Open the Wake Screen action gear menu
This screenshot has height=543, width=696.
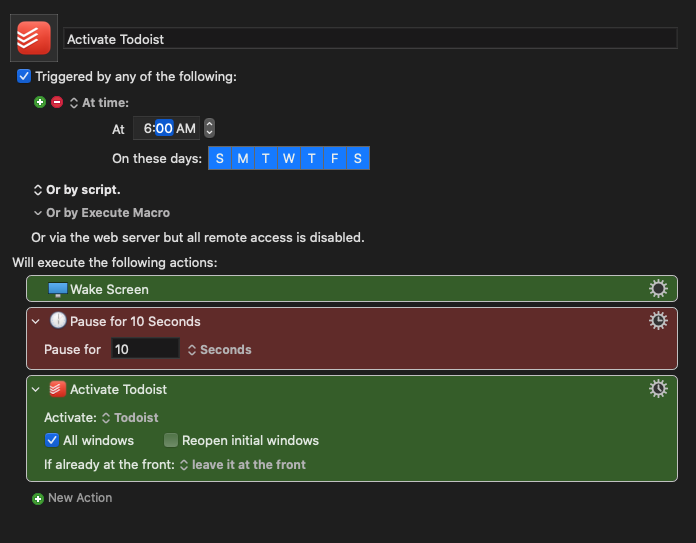coord(658,289)
